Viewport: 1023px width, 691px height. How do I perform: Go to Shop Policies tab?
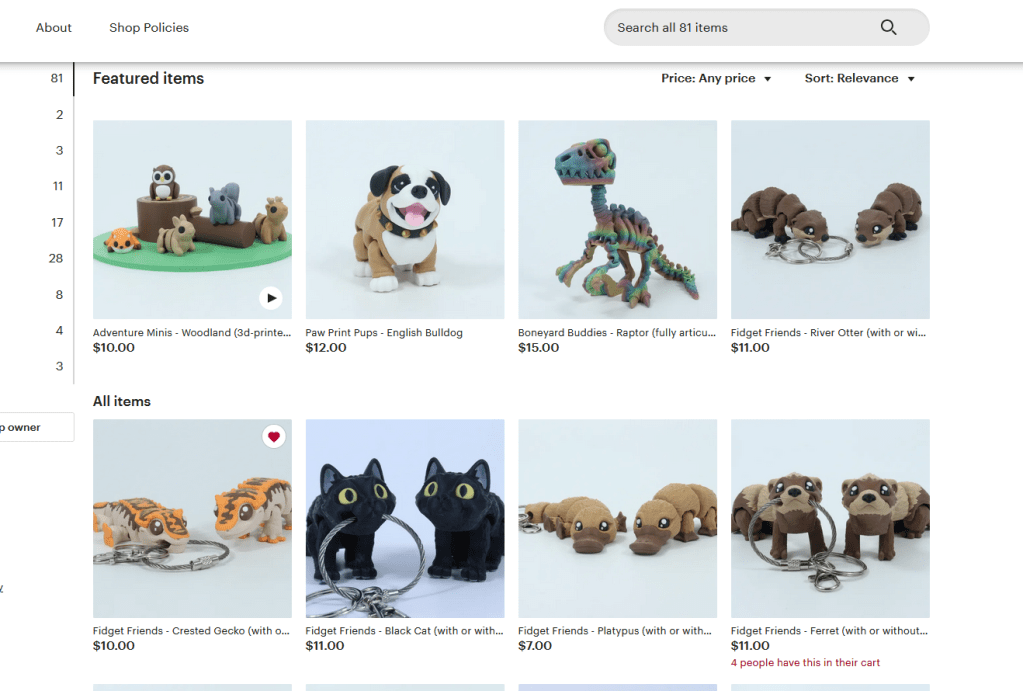(x=149, y=28)
